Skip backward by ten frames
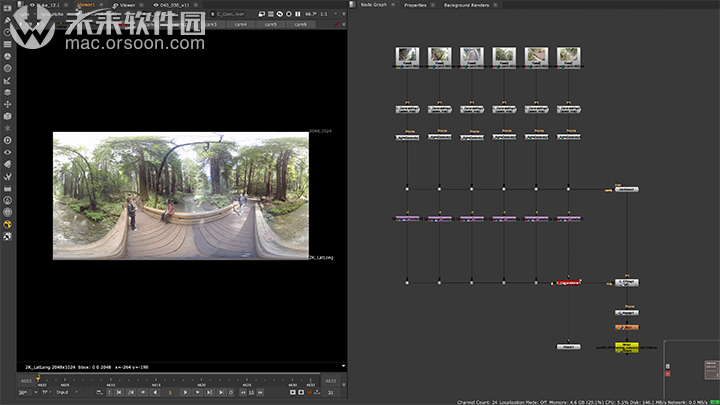 click(242, 393)
